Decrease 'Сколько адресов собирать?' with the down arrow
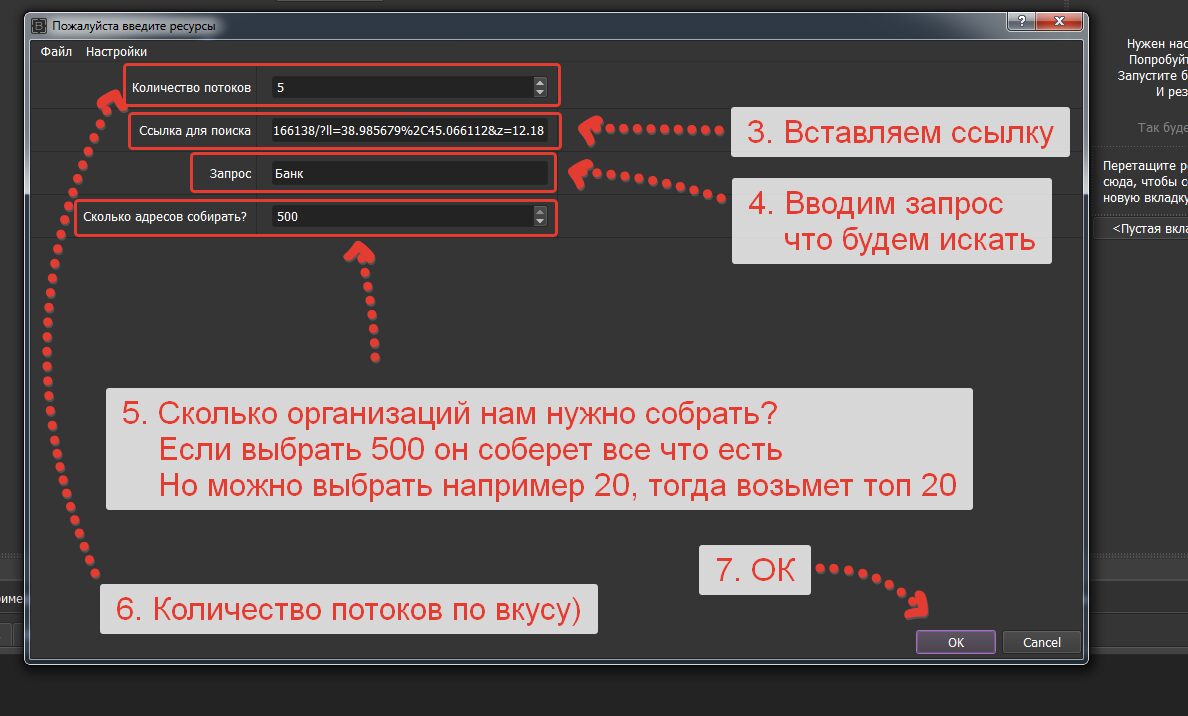The image size is (1188, 716). (x=540, y=221)
